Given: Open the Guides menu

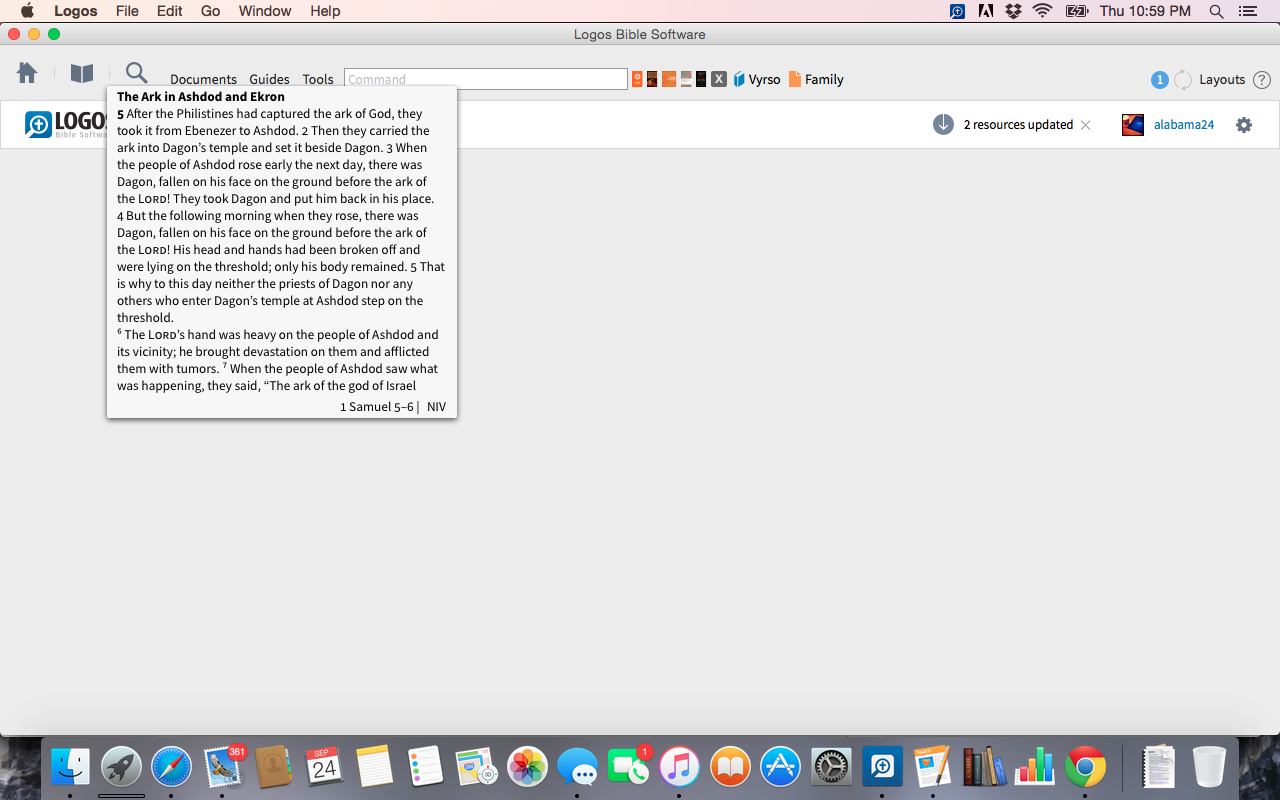Looking at the screenshot, I should [269, 79].
